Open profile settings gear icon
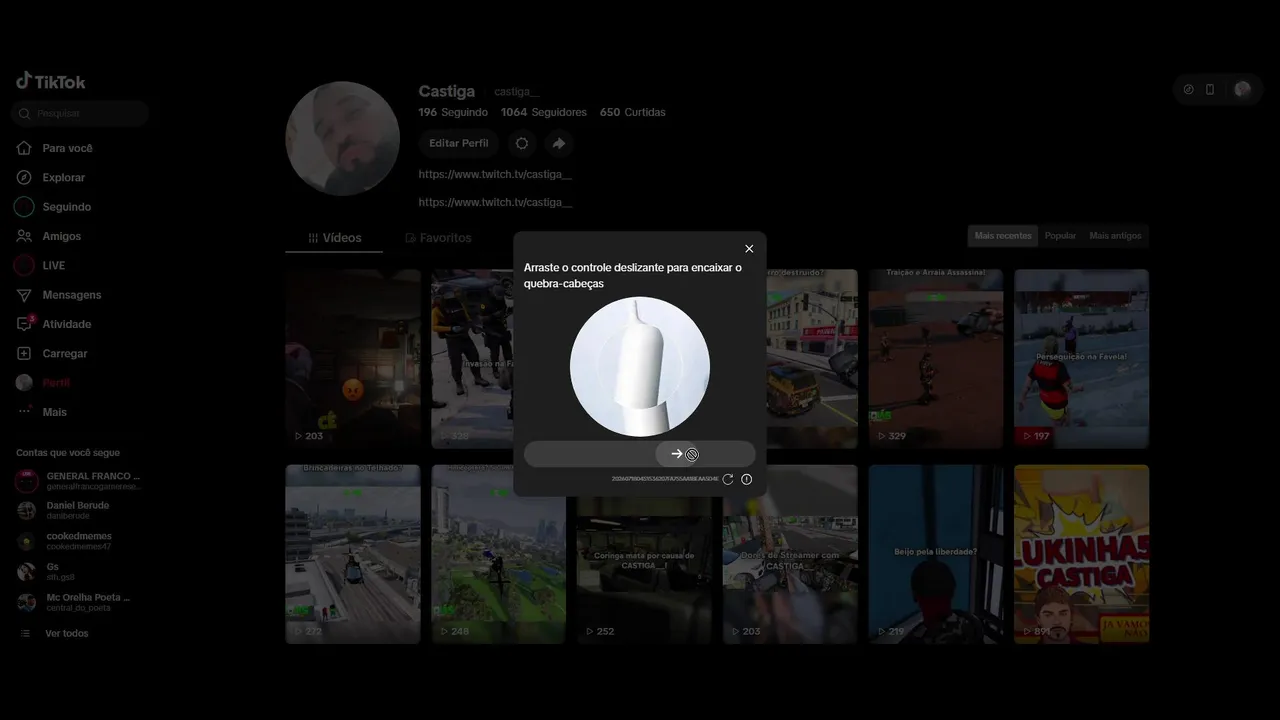This screenshot has width=1280, height=720. tap(522, 143)
